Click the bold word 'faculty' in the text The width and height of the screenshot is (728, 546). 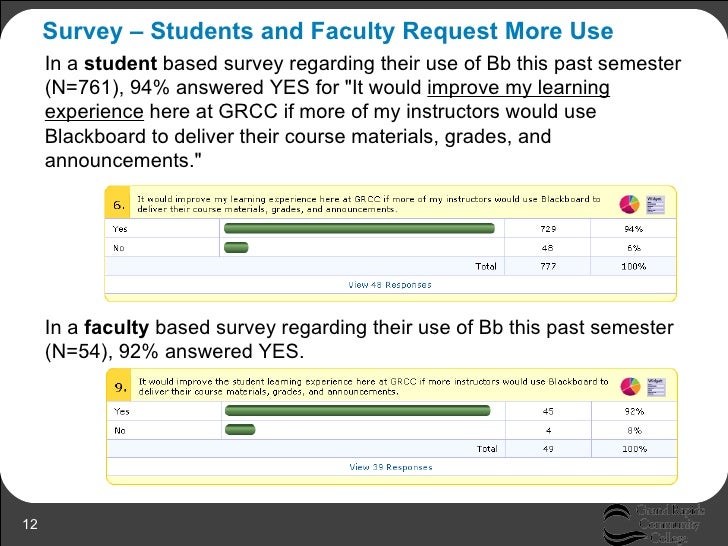[118, 328]
